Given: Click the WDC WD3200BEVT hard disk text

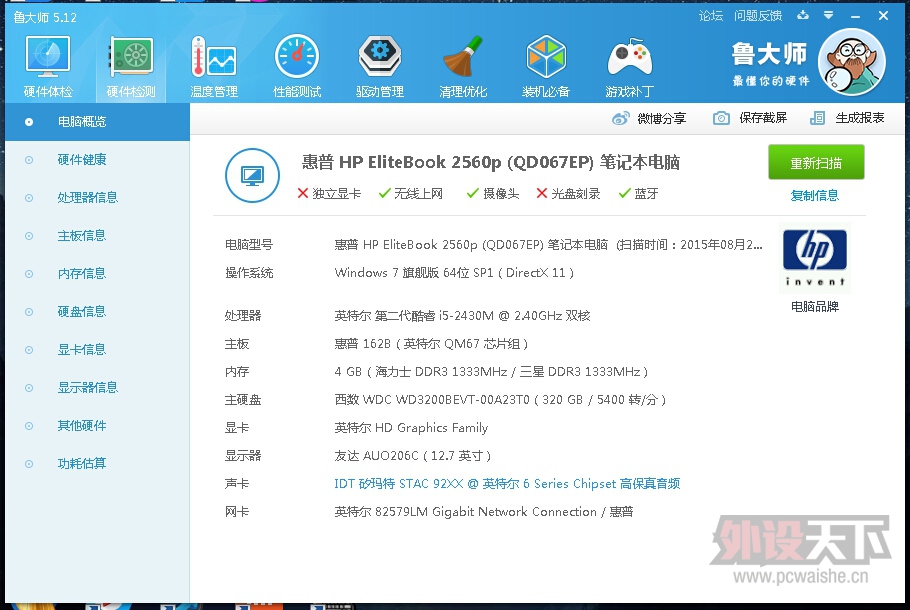Looking at the screenshot, I should [x=500, y=400].
